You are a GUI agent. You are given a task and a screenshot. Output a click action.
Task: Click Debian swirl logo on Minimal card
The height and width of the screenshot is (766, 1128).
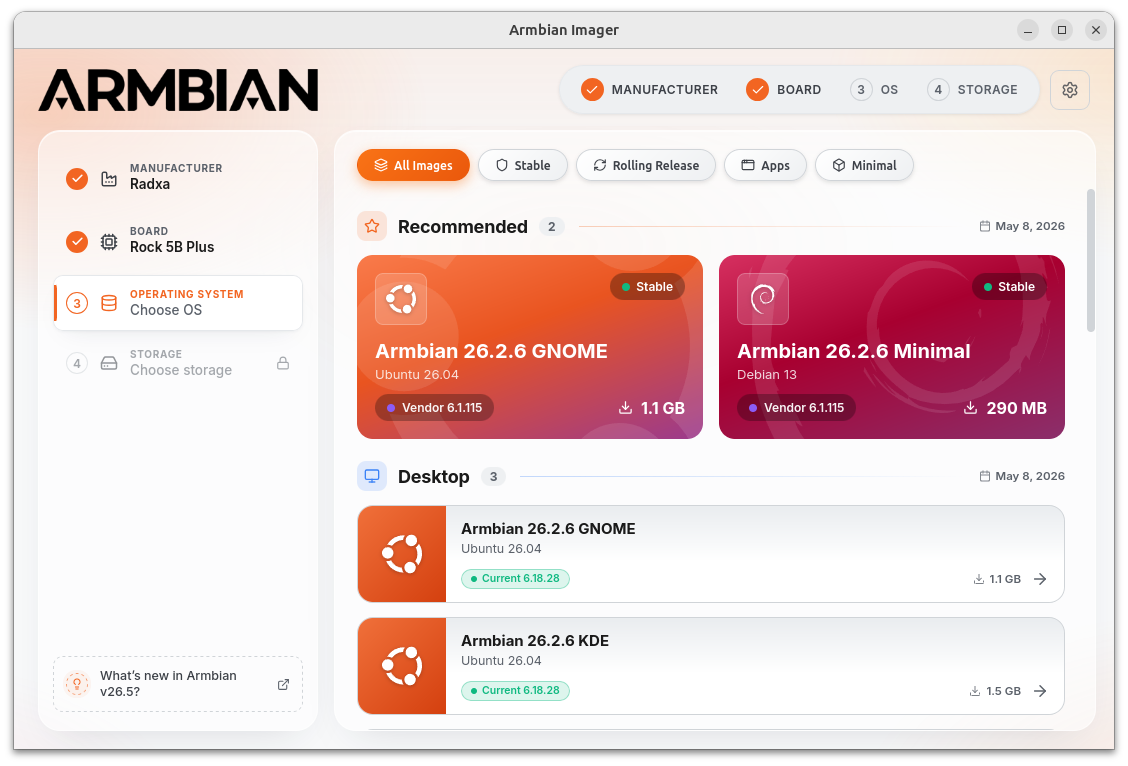763,299
